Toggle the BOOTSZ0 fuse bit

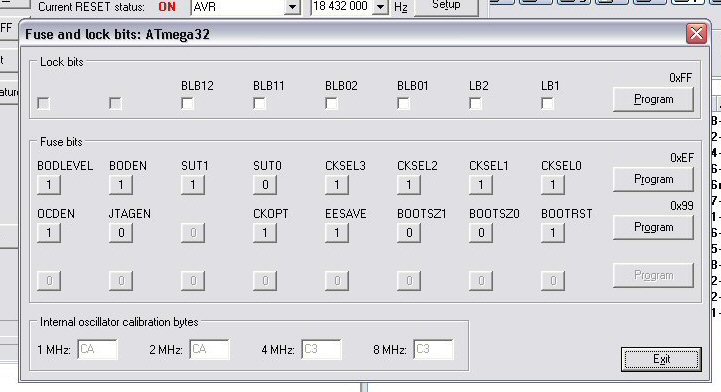(x=481, y=233)
